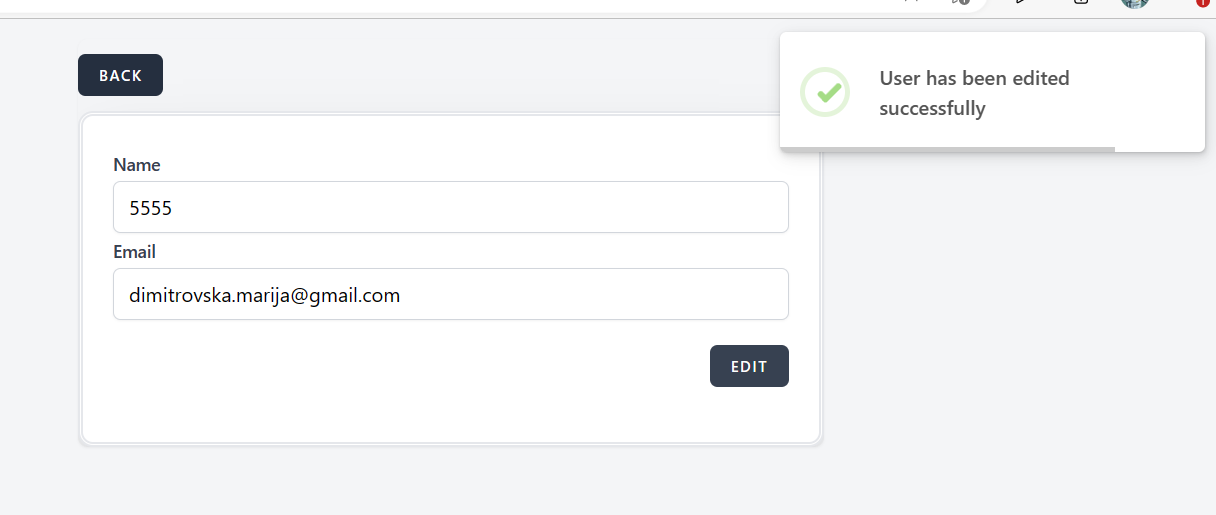Click the BACK button
Viewport: 1216px width, 515px height.
pos(120,75)
